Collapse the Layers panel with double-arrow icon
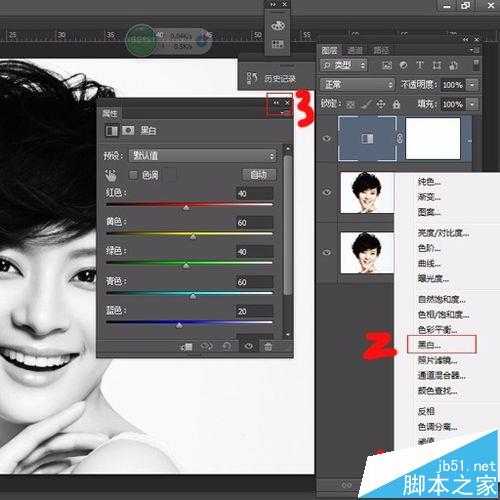Viewport: 500px width, 500px height. tap(466, 40)
